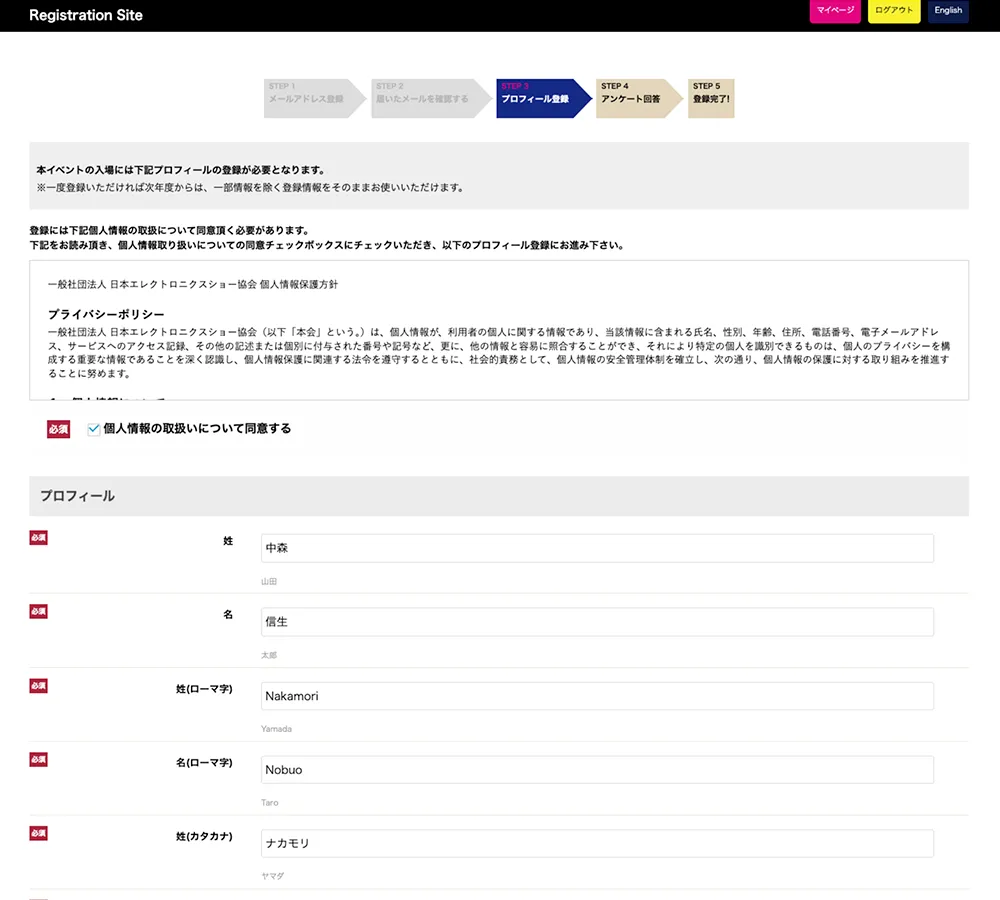Focus the 姓 field containing 中森
This screenshot has width=1000, height=900.
597,548
